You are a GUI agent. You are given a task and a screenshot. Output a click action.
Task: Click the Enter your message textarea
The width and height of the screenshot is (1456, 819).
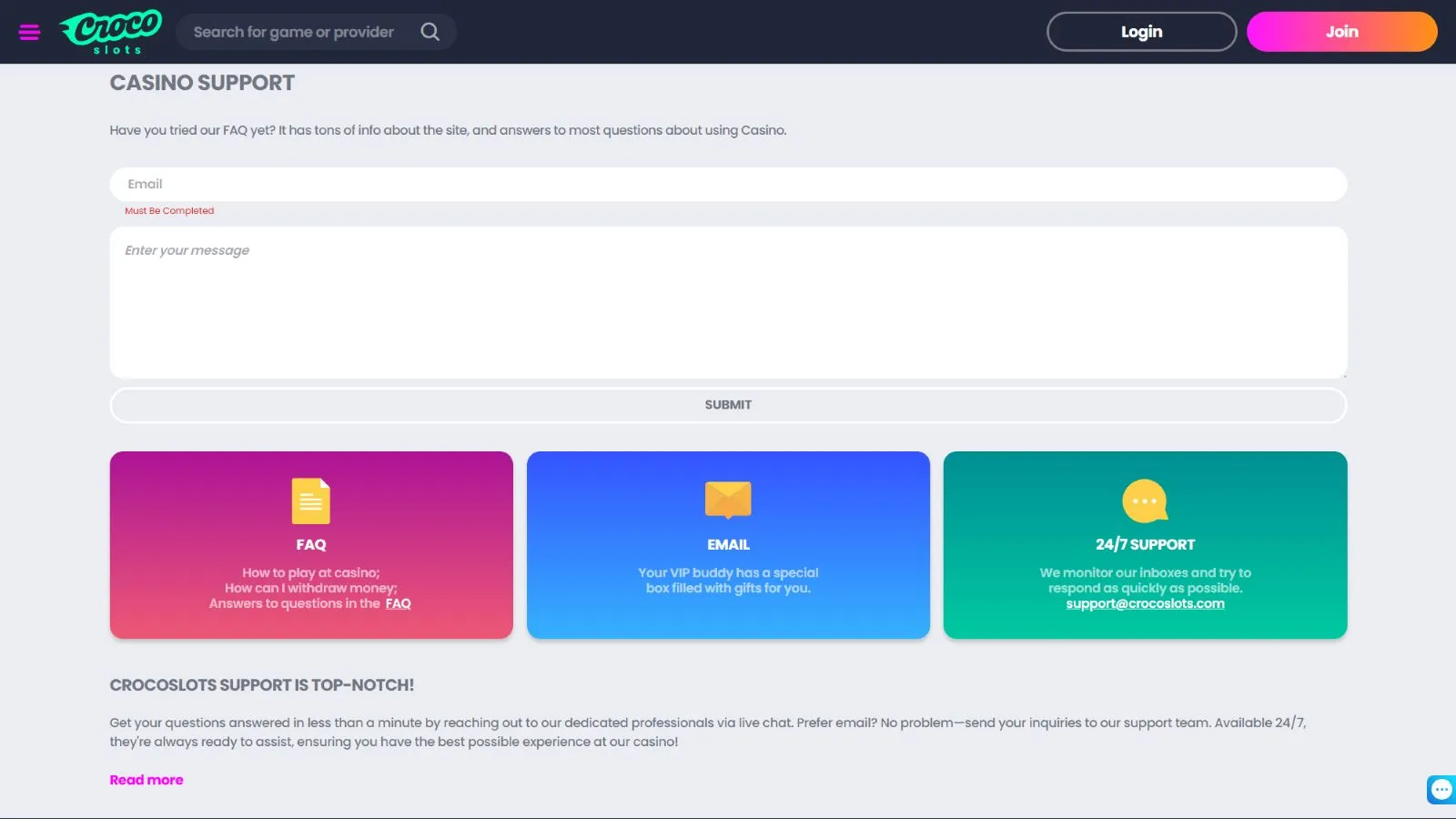click(x=728, y=302)
